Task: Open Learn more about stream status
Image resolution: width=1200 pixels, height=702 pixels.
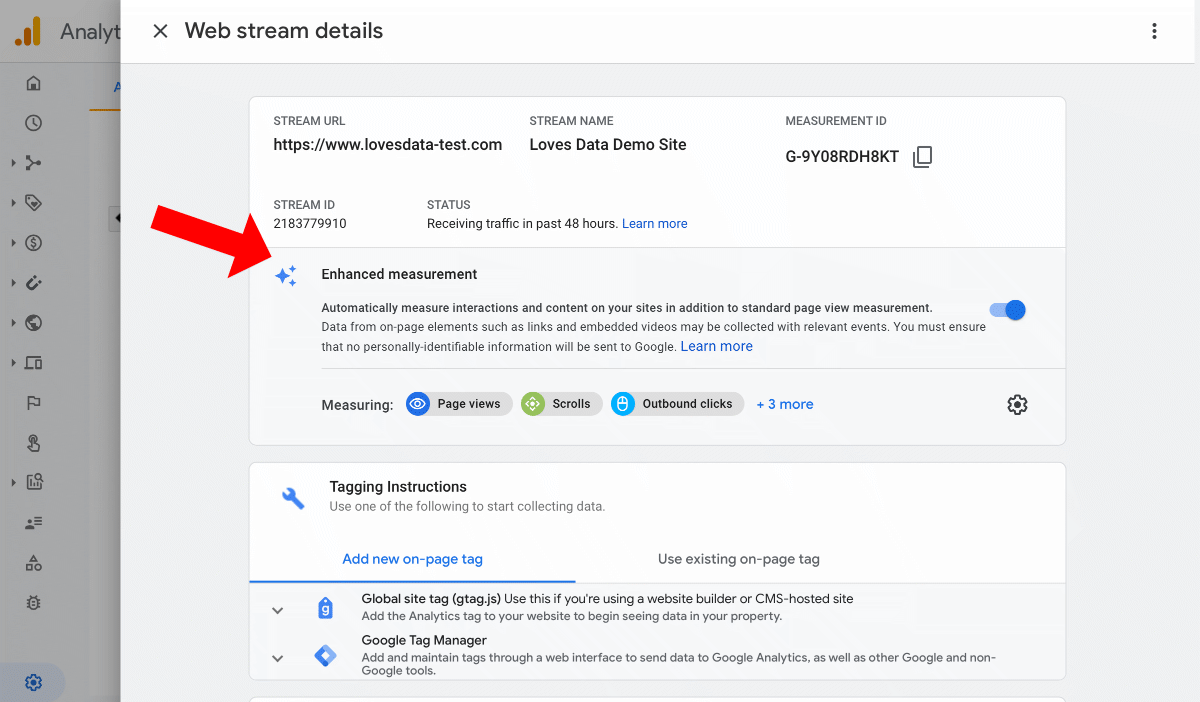Action: pyautogui.click(x=654, y=223)
